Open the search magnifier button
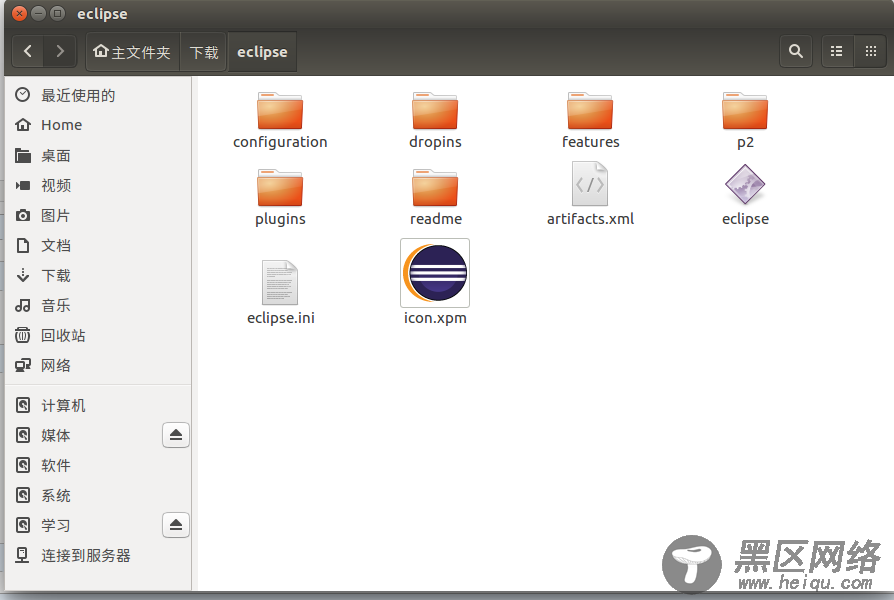Viewport: 894px width, 600px height. (796, 51)
